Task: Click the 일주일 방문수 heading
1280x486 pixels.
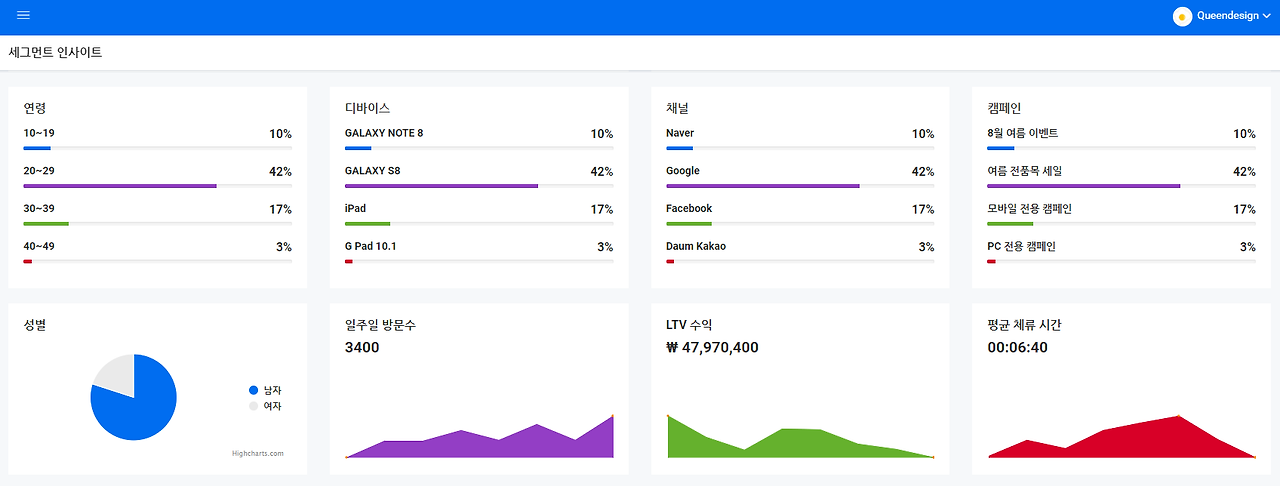Action: click(380, 325)
